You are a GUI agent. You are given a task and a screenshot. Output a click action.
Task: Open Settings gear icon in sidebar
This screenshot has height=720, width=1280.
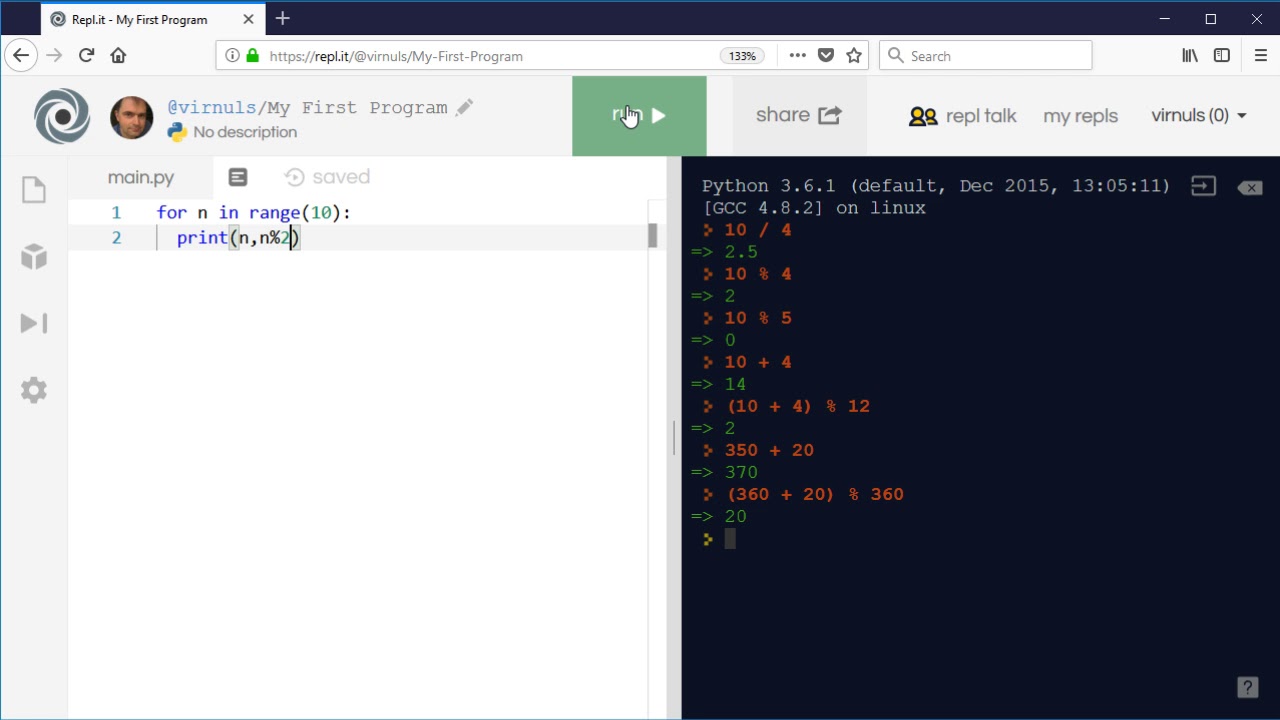(x=34, y=390)
